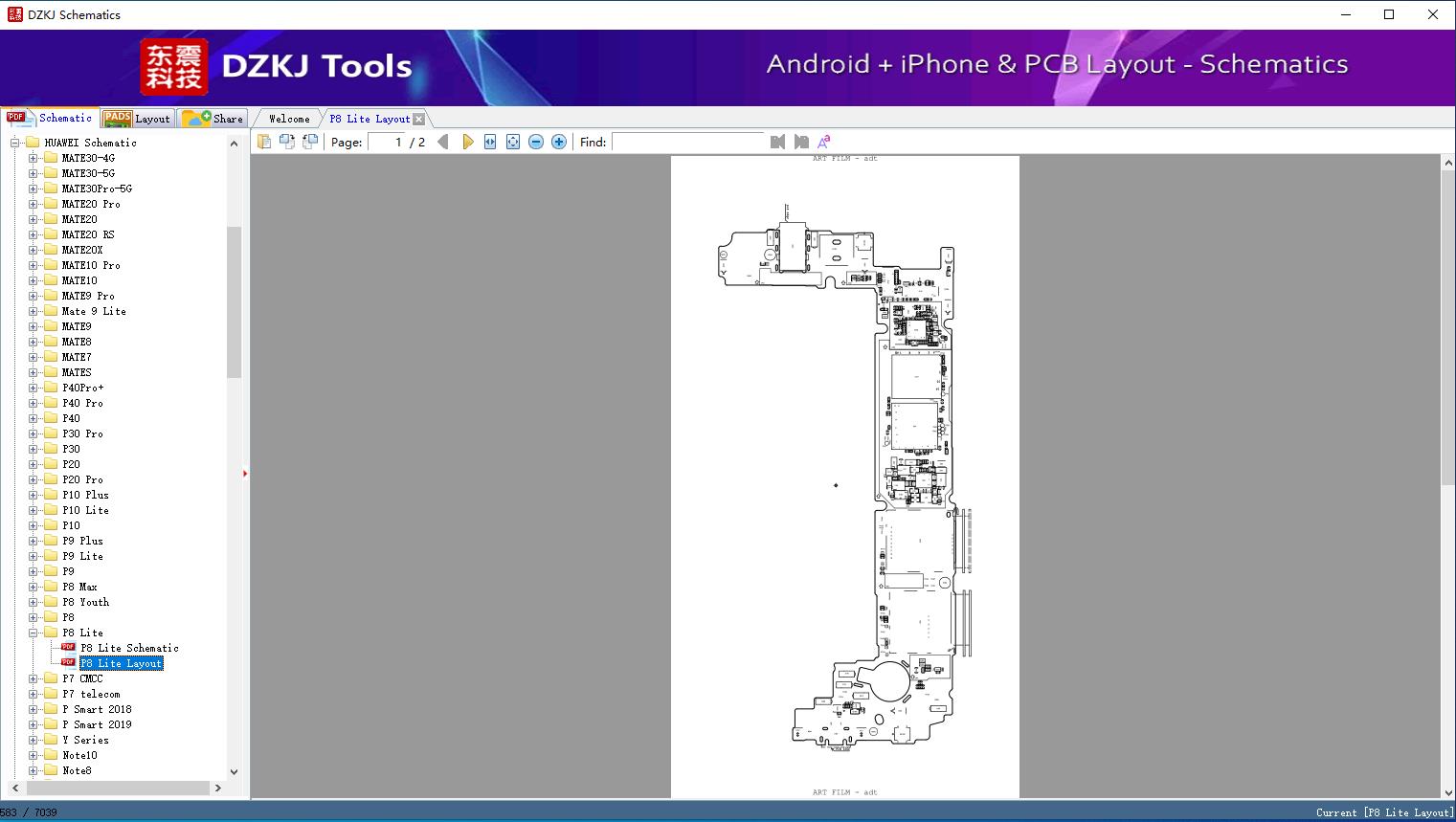This screenshot has height=822, width=1456.
Task: Select the MATE30Pro-5G tree item
Action: 97,189
